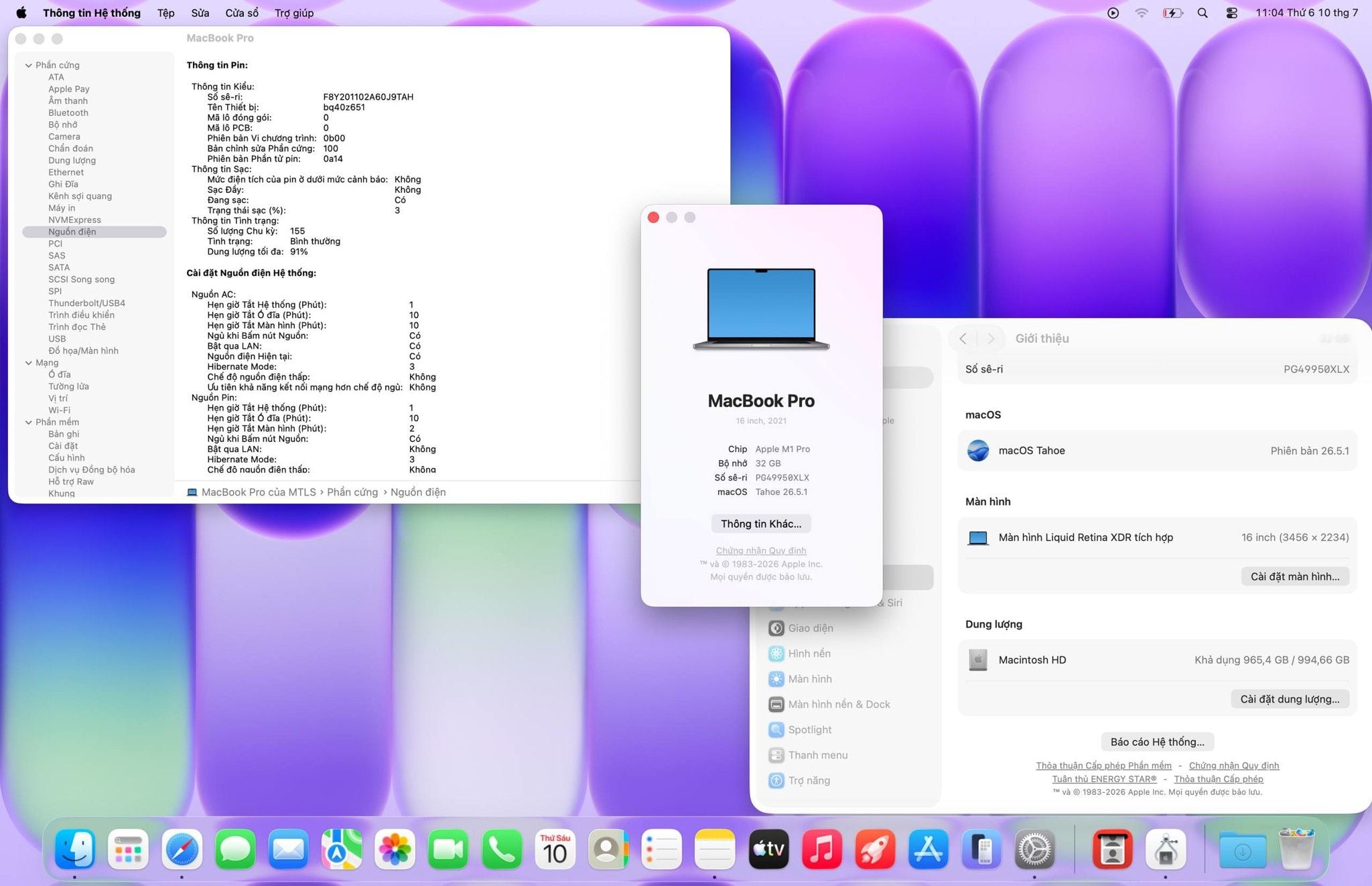Select Bluetooth in the hardware sidebar list
The width and height of the screenshot is (1372, 886).
(x=68, y=113)
